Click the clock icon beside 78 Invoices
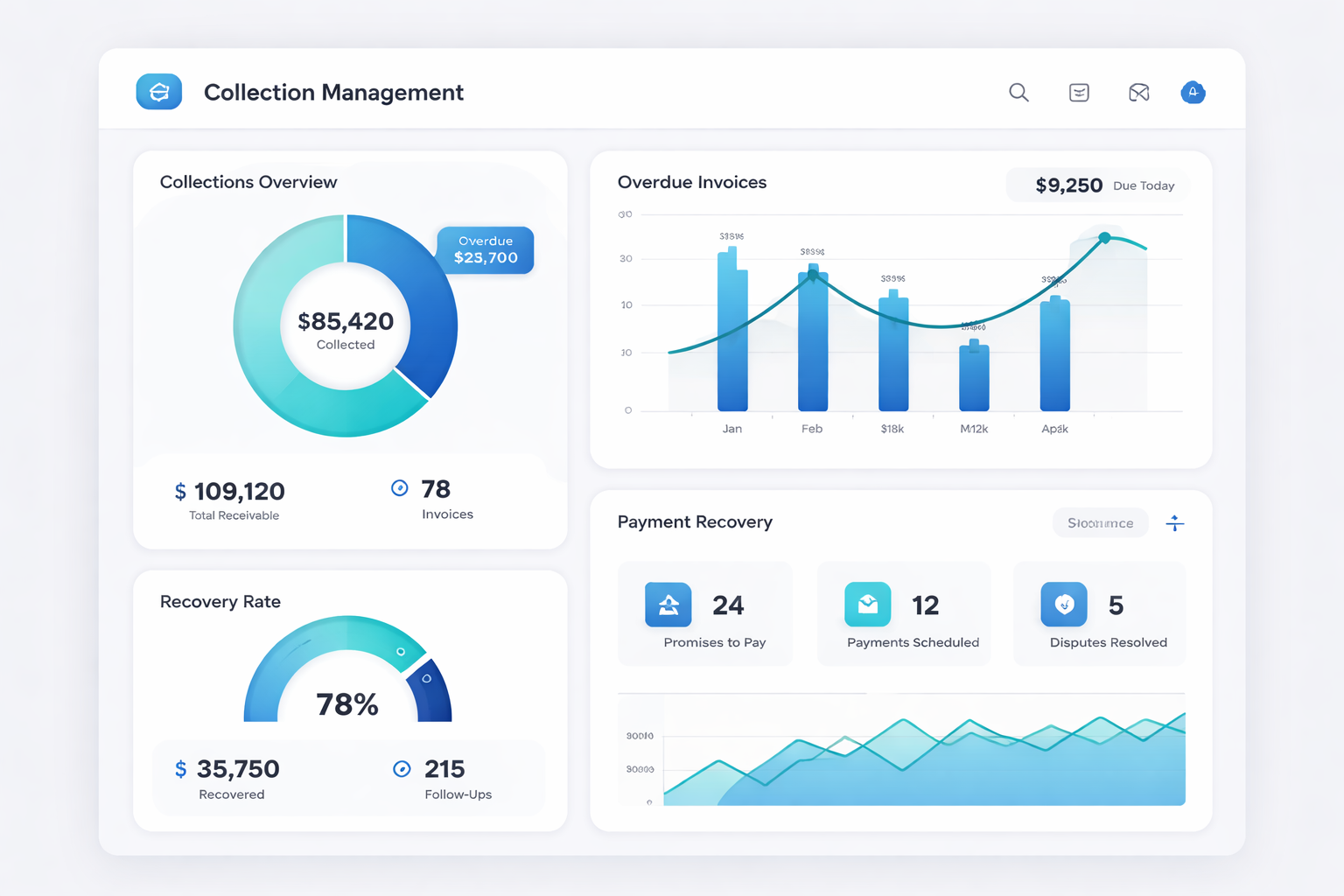1344x896 pixels. point(400,488)
